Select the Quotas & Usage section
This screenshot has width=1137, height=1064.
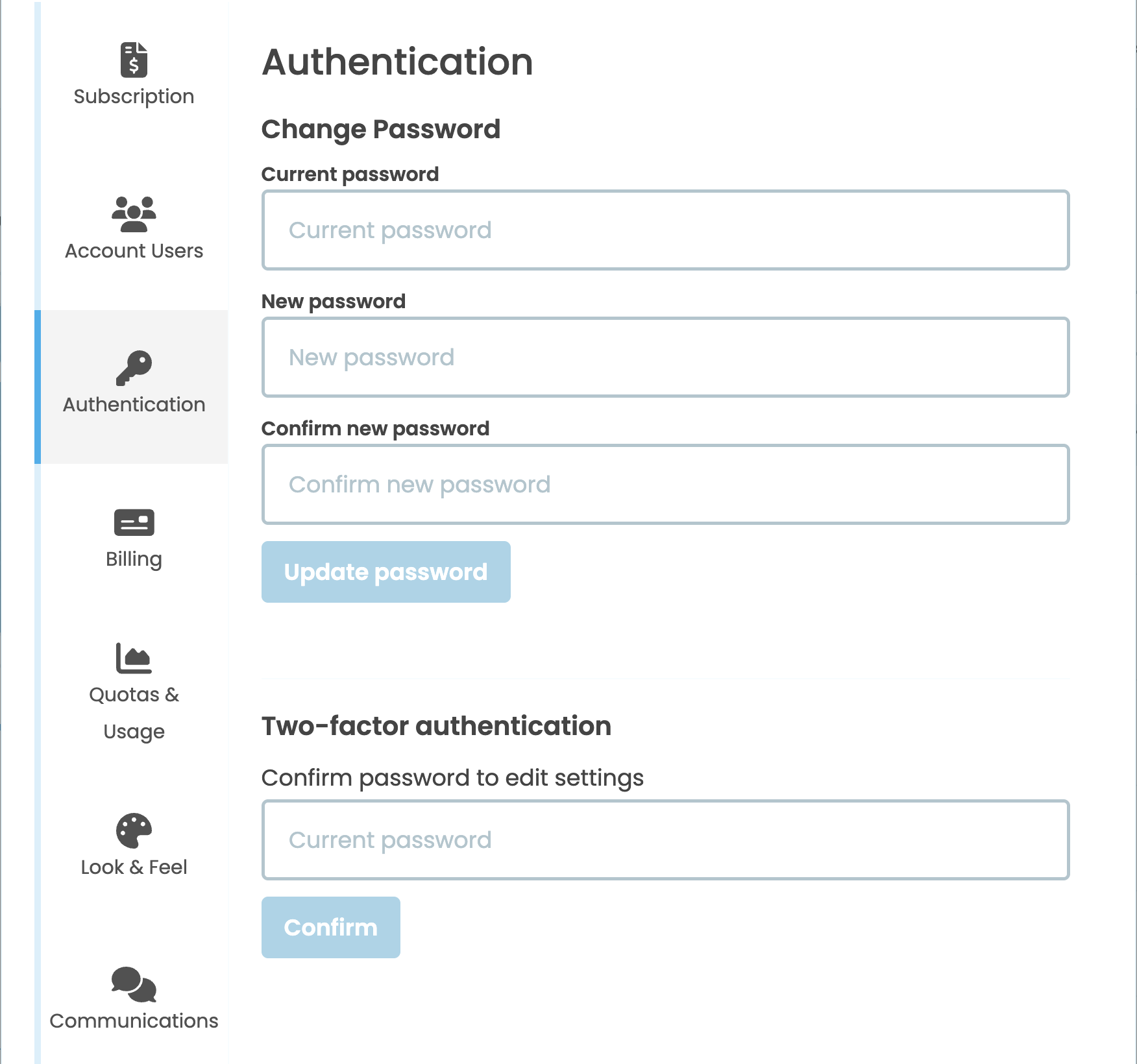click(x=134, y=694)
